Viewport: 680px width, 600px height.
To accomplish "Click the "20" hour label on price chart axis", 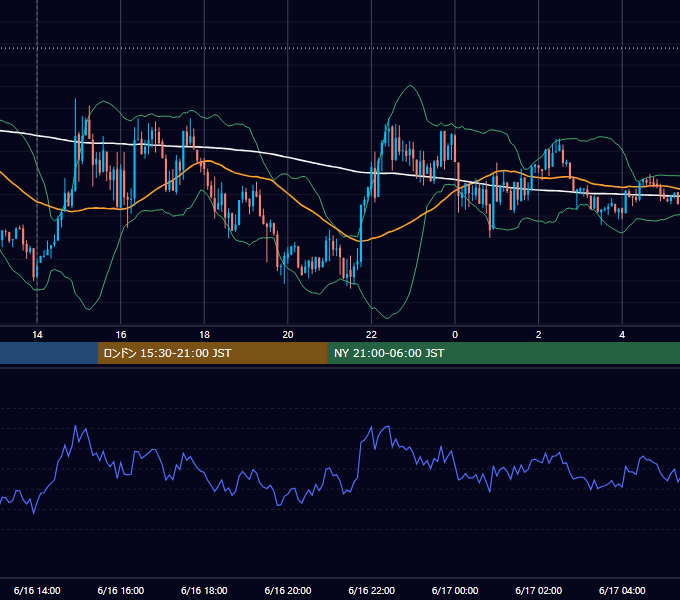I will (x=288, y=335).
